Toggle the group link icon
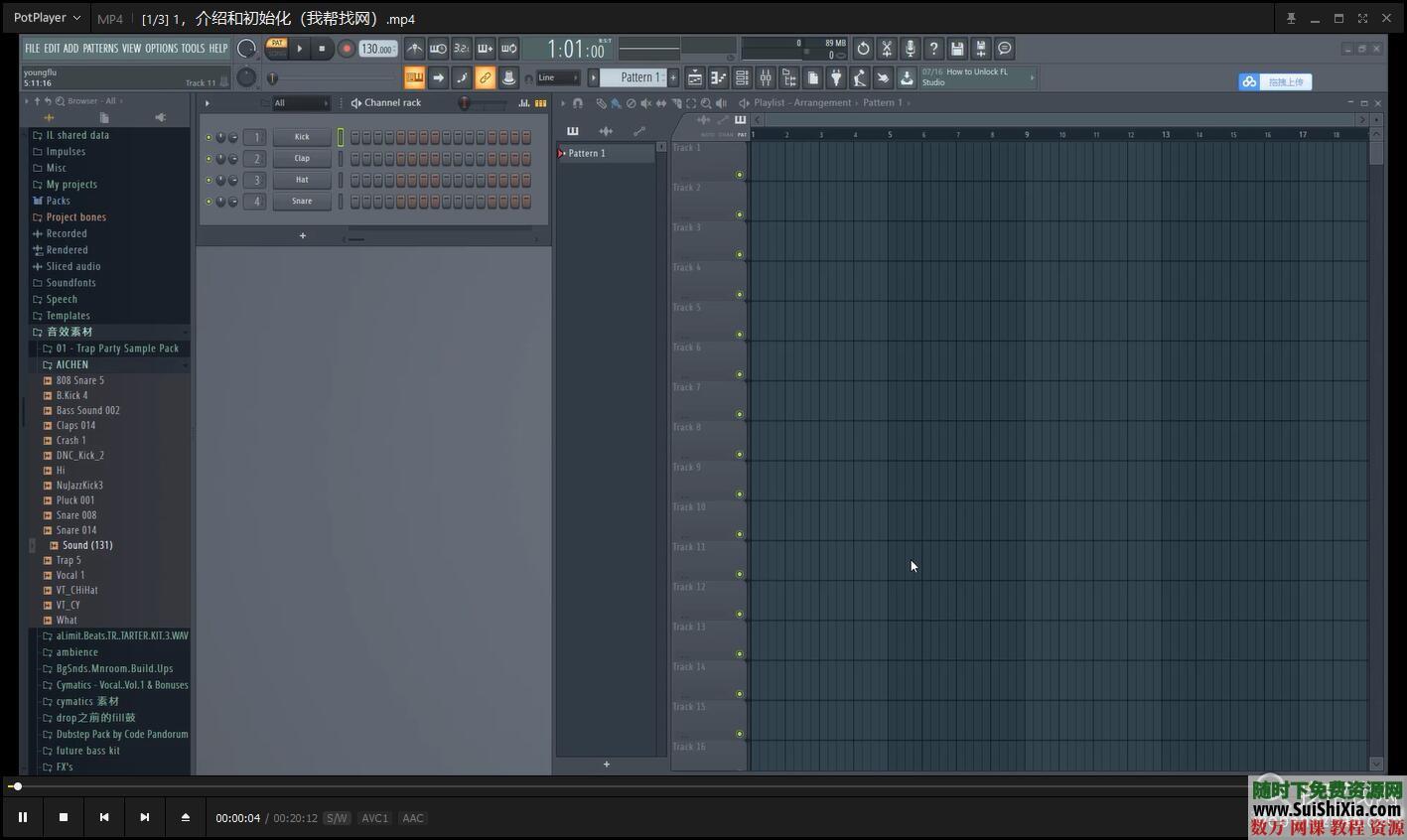 [x=485, y=77]
